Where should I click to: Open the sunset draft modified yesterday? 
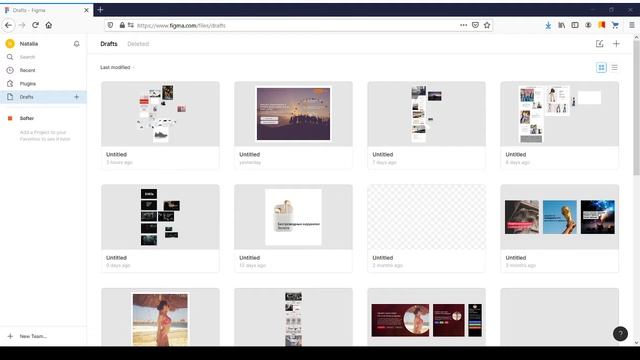[293, 125]
